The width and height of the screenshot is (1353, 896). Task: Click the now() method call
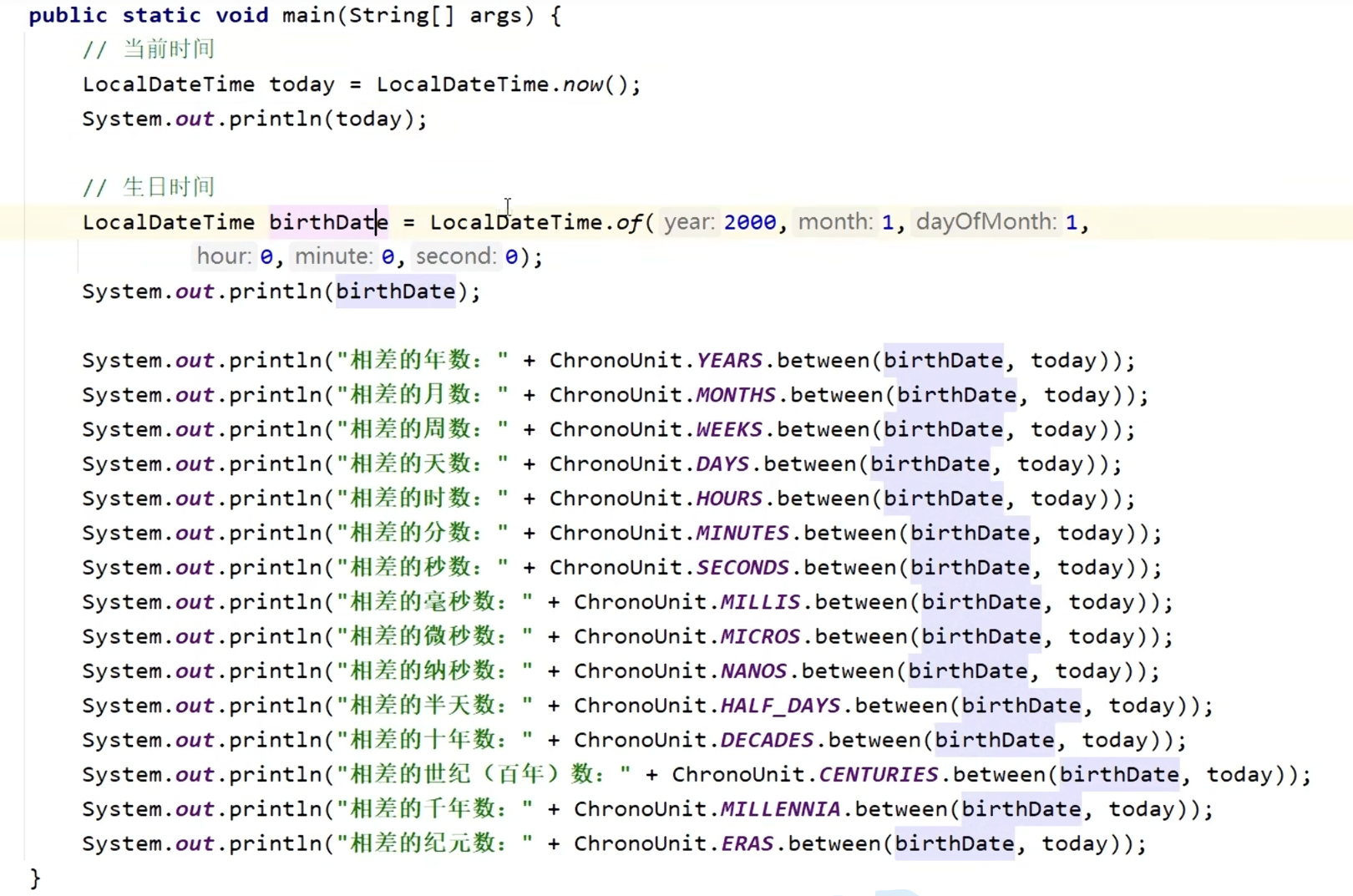click(583, 85)
